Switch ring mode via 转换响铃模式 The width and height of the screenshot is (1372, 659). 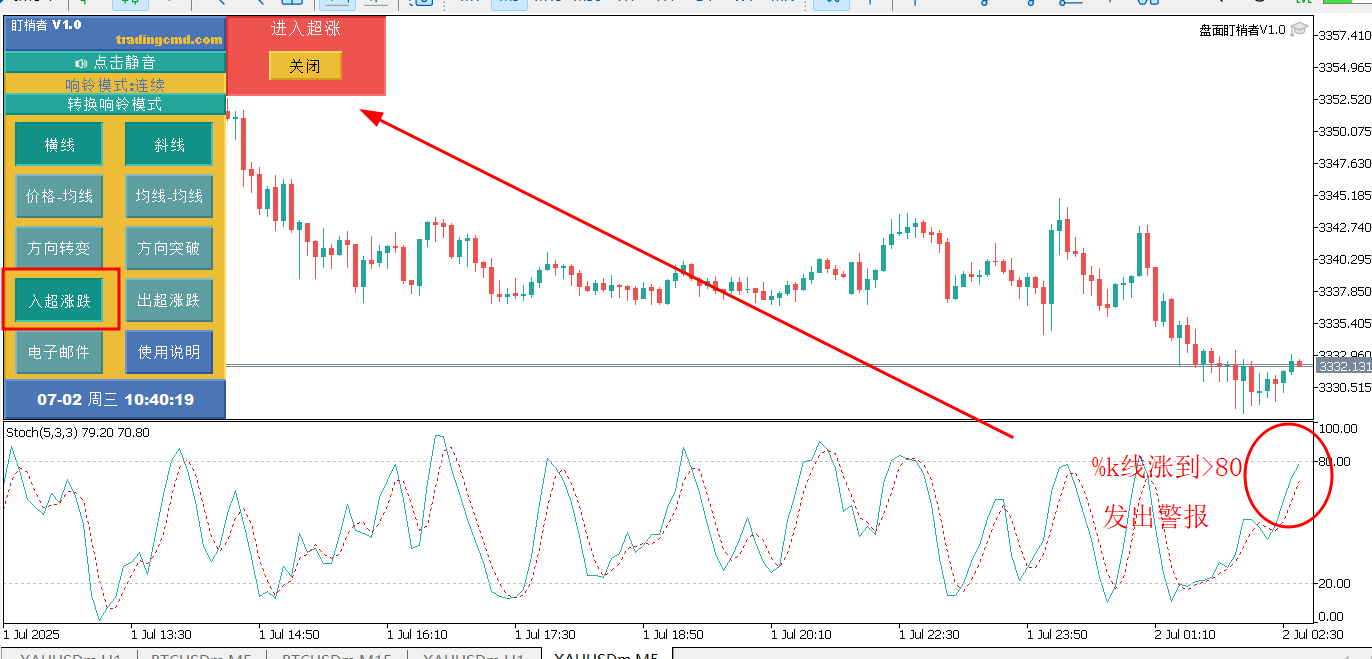tap(115, 104)
